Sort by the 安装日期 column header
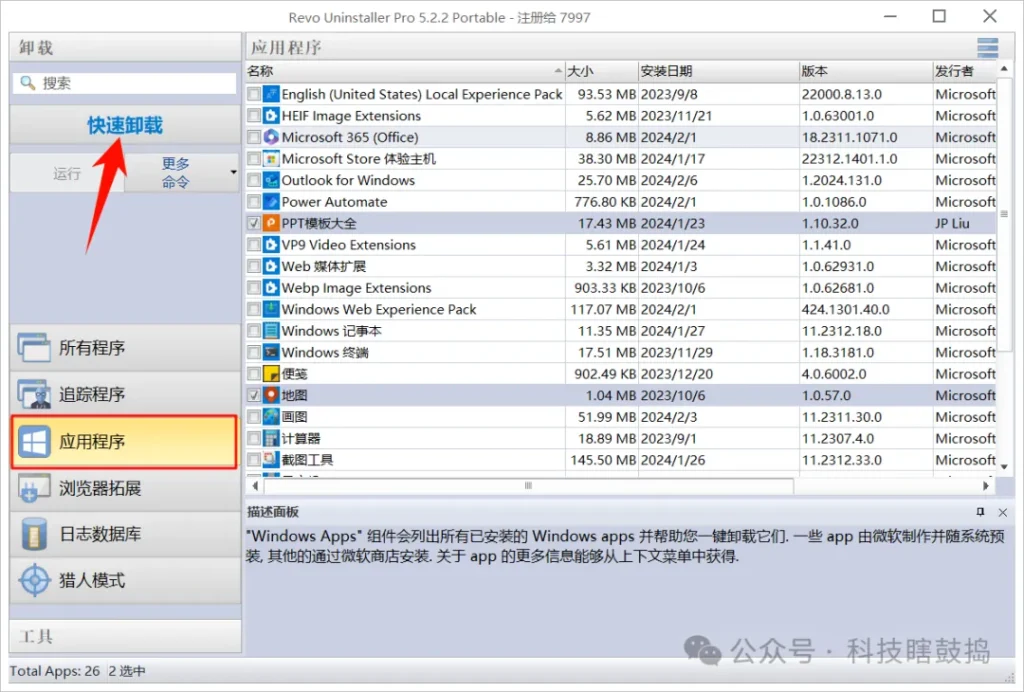 click(718, 71)
